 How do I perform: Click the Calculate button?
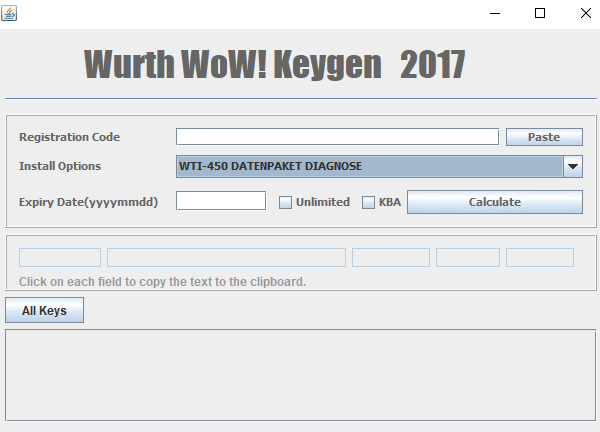click(495, 202)
